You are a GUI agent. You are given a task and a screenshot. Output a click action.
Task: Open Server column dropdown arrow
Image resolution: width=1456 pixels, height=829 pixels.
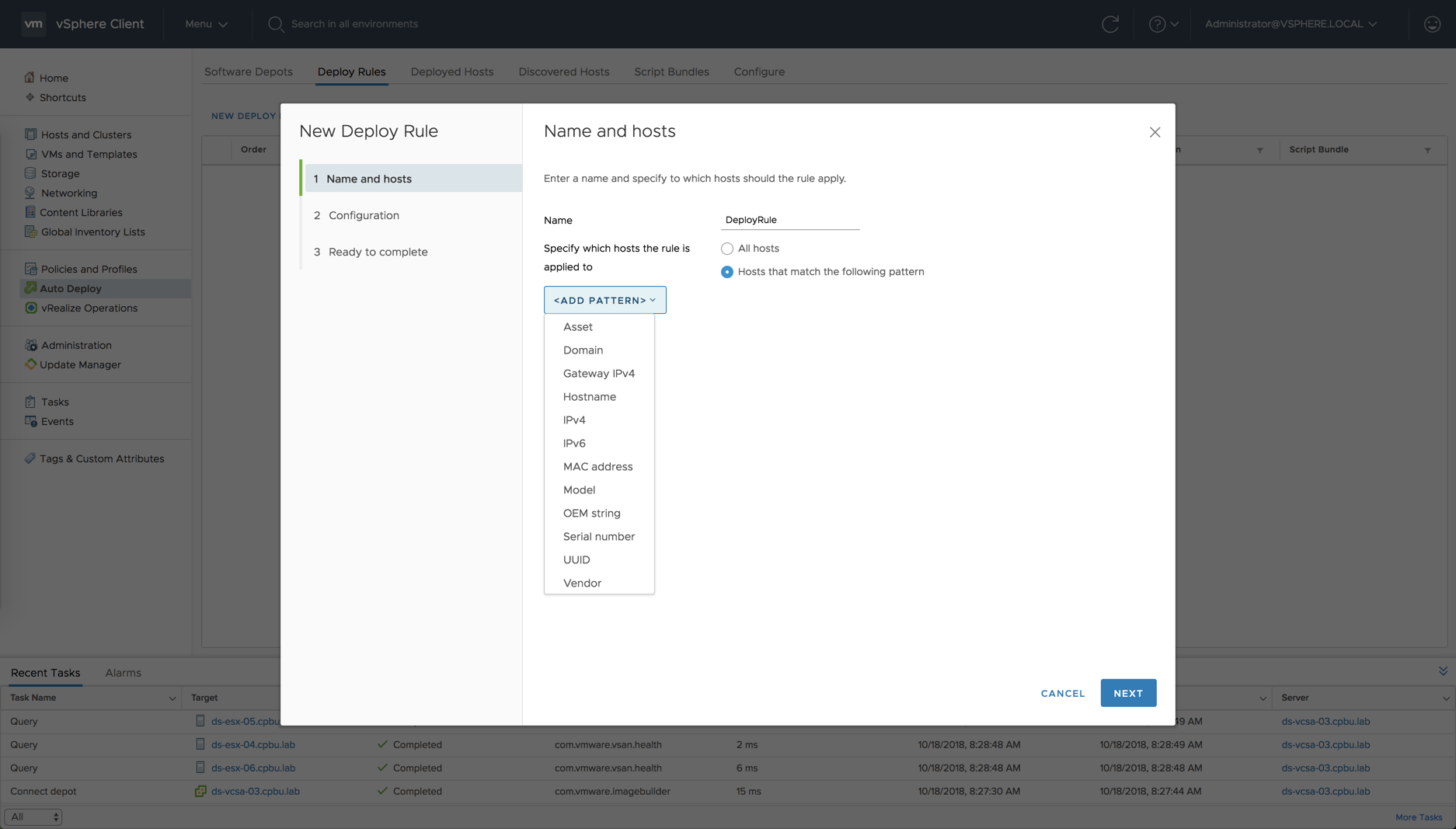pos(1445,698)
